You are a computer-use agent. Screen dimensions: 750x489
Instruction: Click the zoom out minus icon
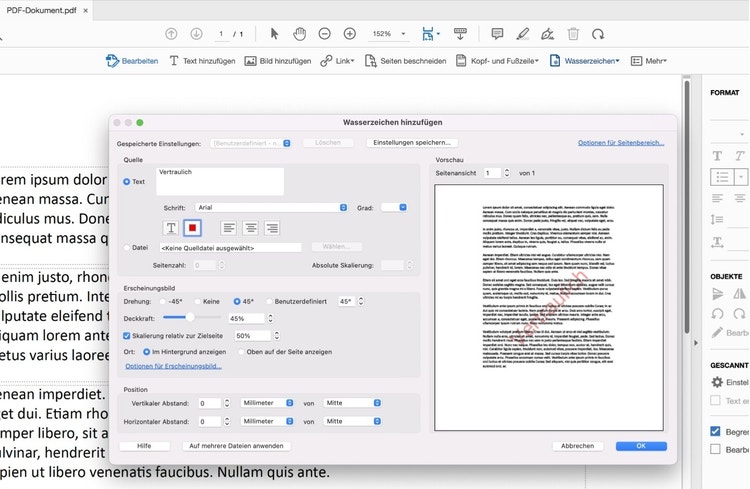tap(325, 33)
